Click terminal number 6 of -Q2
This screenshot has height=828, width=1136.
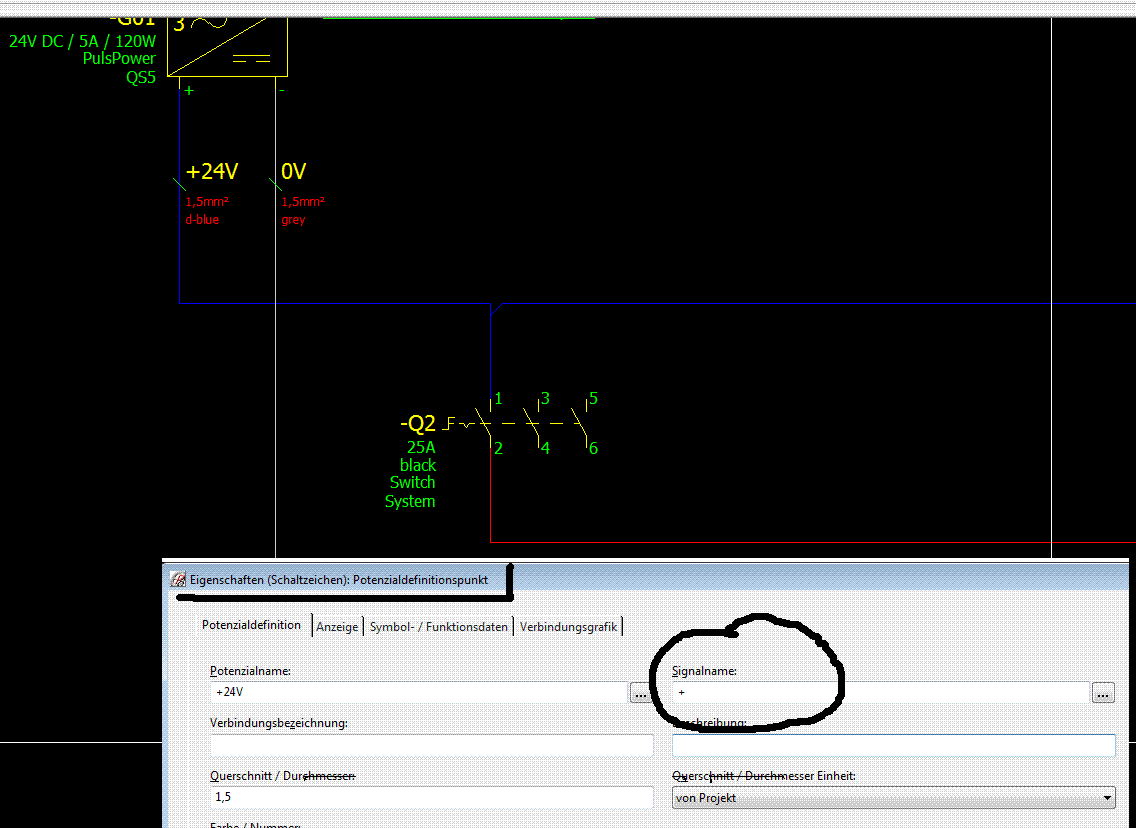tap(593, 448)
